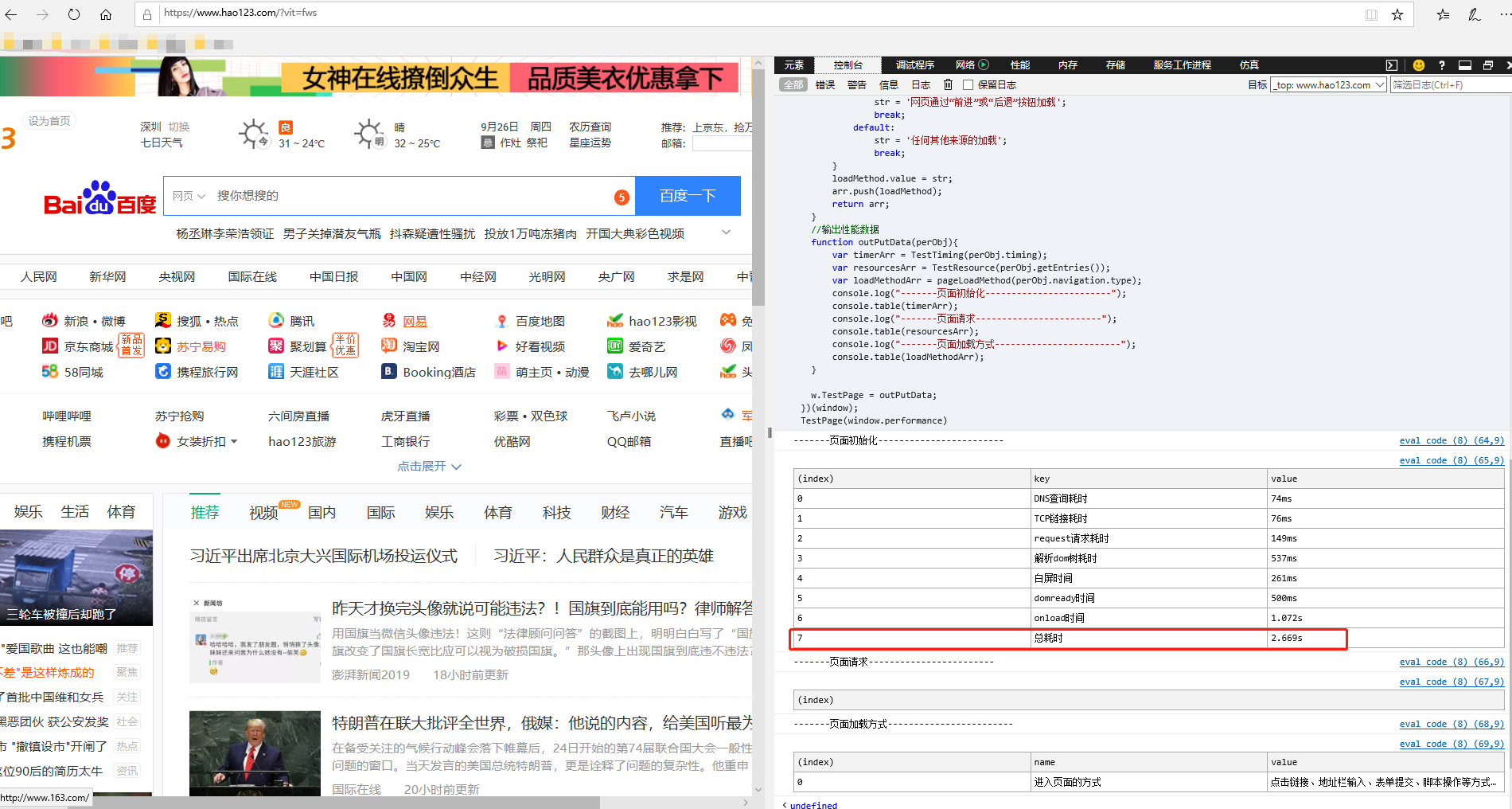Click the browser forward arrow

pos(42,14)
